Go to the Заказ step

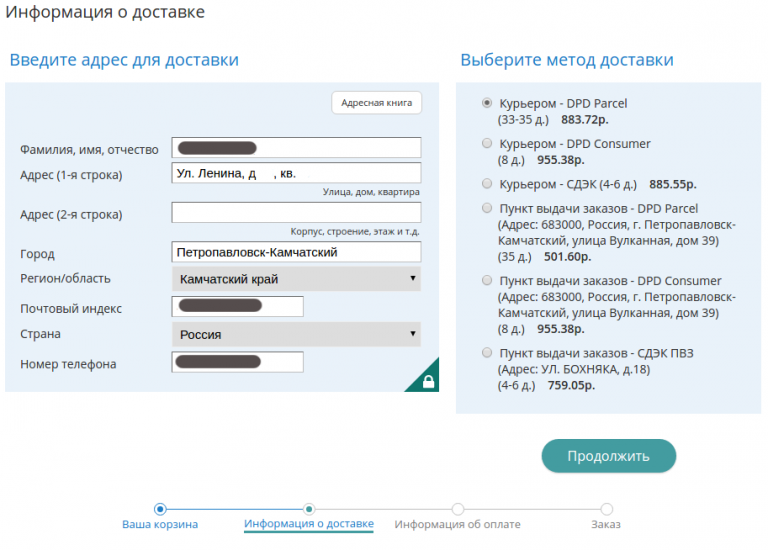tap(606, 524)
